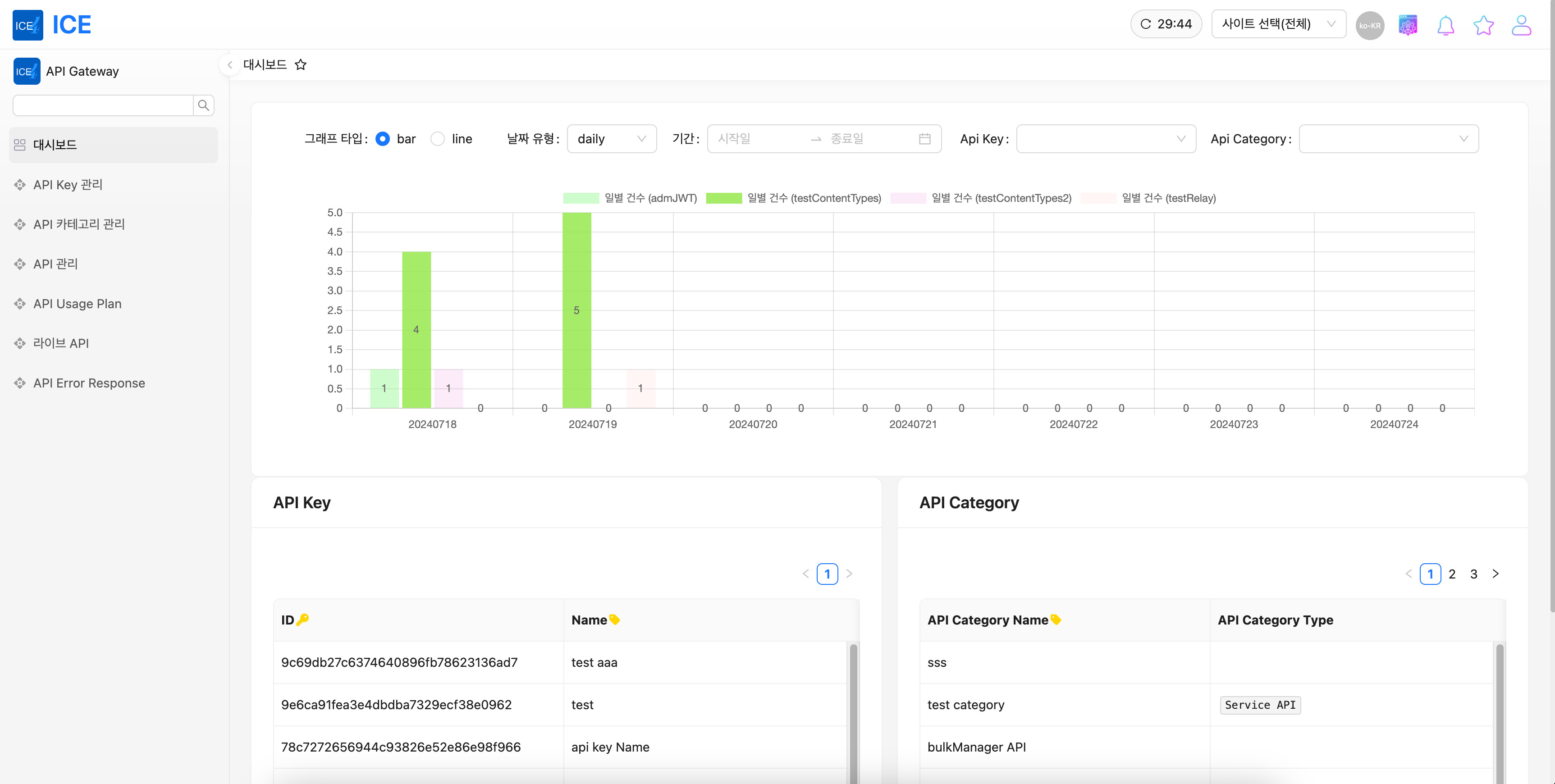Image resolution: width=1555 pixels, height=784 pixels.
Task: Open the daily date type dropdown
Action: point(611,138)
